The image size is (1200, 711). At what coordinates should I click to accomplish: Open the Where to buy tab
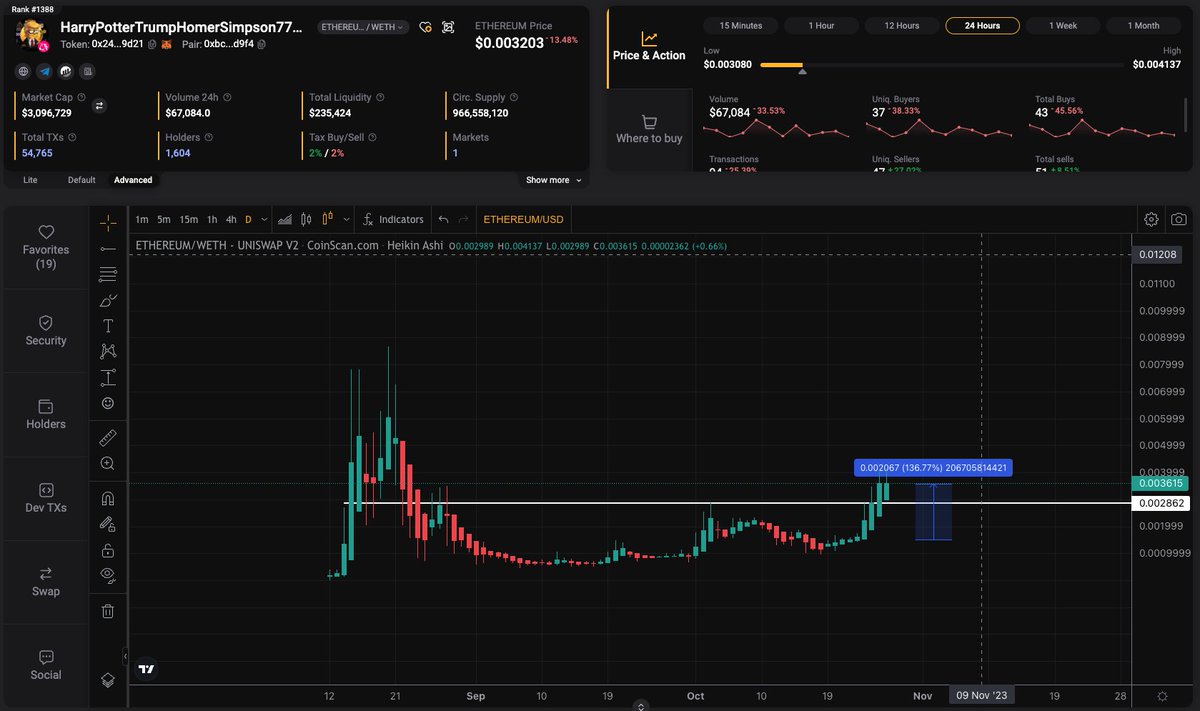[649, 129]
